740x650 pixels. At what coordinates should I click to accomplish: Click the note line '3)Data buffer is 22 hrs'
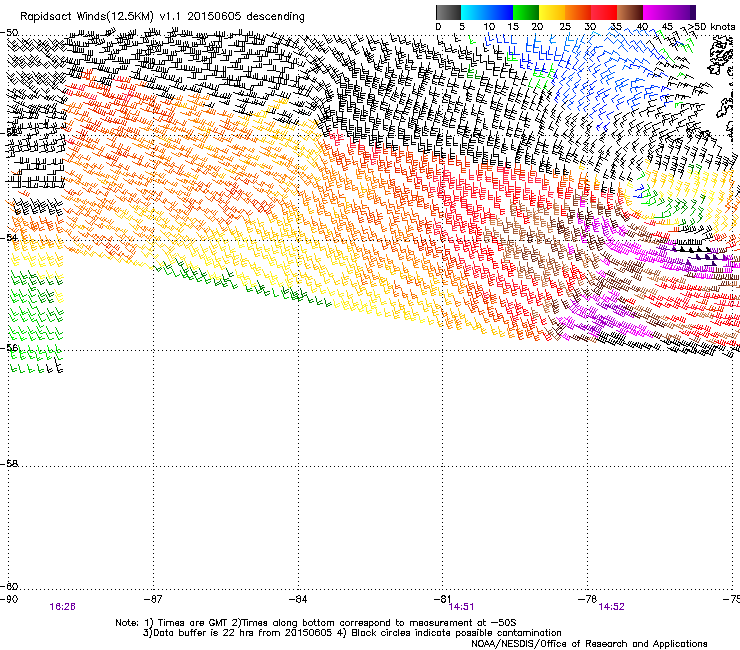coord(353,633)
